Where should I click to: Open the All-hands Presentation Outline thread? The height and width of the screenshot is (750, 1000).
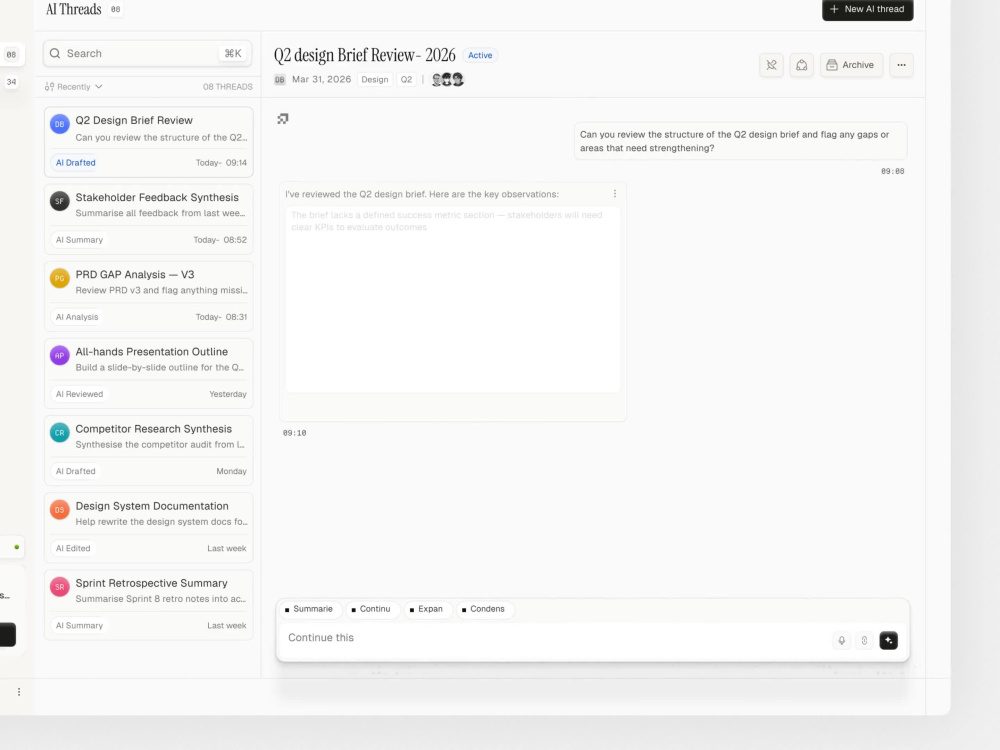(x=149, y=373)
